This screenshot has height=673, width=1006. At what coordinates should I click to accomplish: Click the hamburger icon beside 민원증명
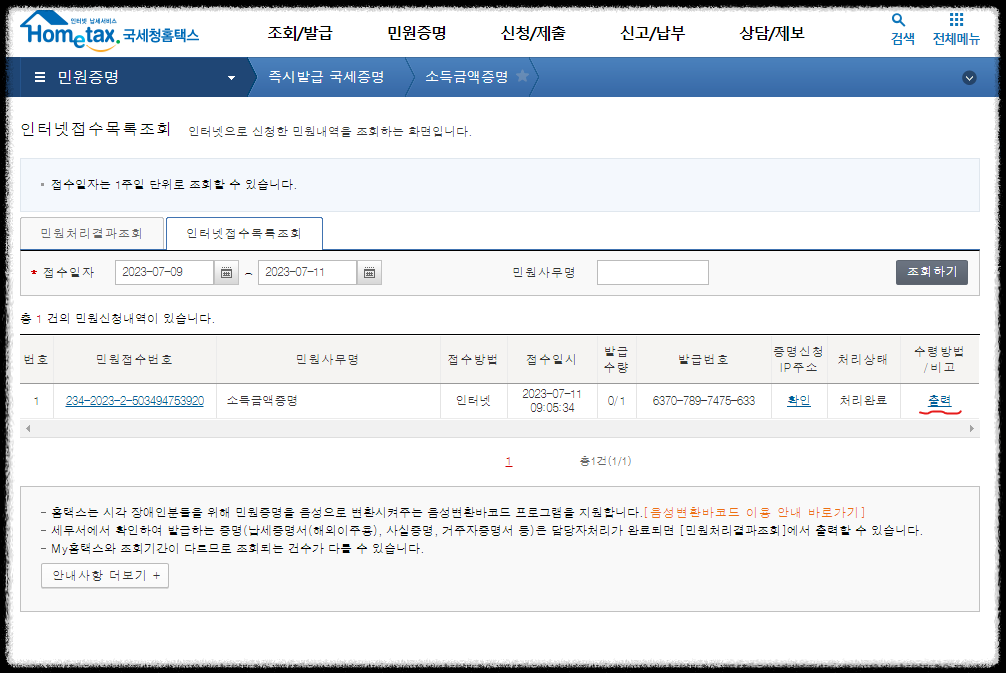click(38, 76)
